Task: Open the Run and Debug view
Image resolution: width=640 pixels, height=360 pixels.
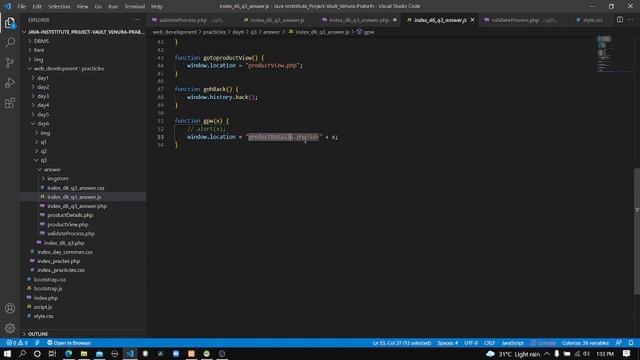Action: tap(10, 83)
